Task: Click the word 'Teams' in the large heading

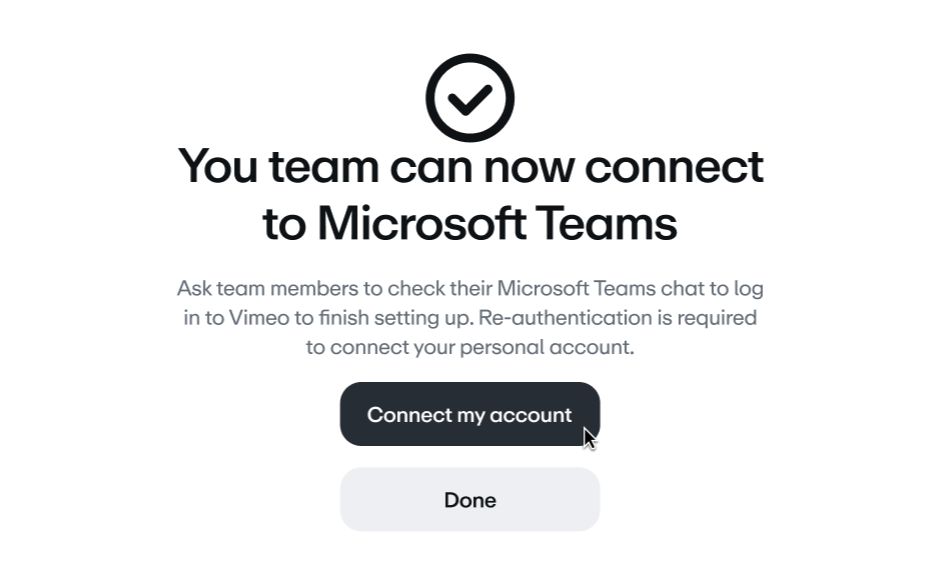Action: (606, 224)
